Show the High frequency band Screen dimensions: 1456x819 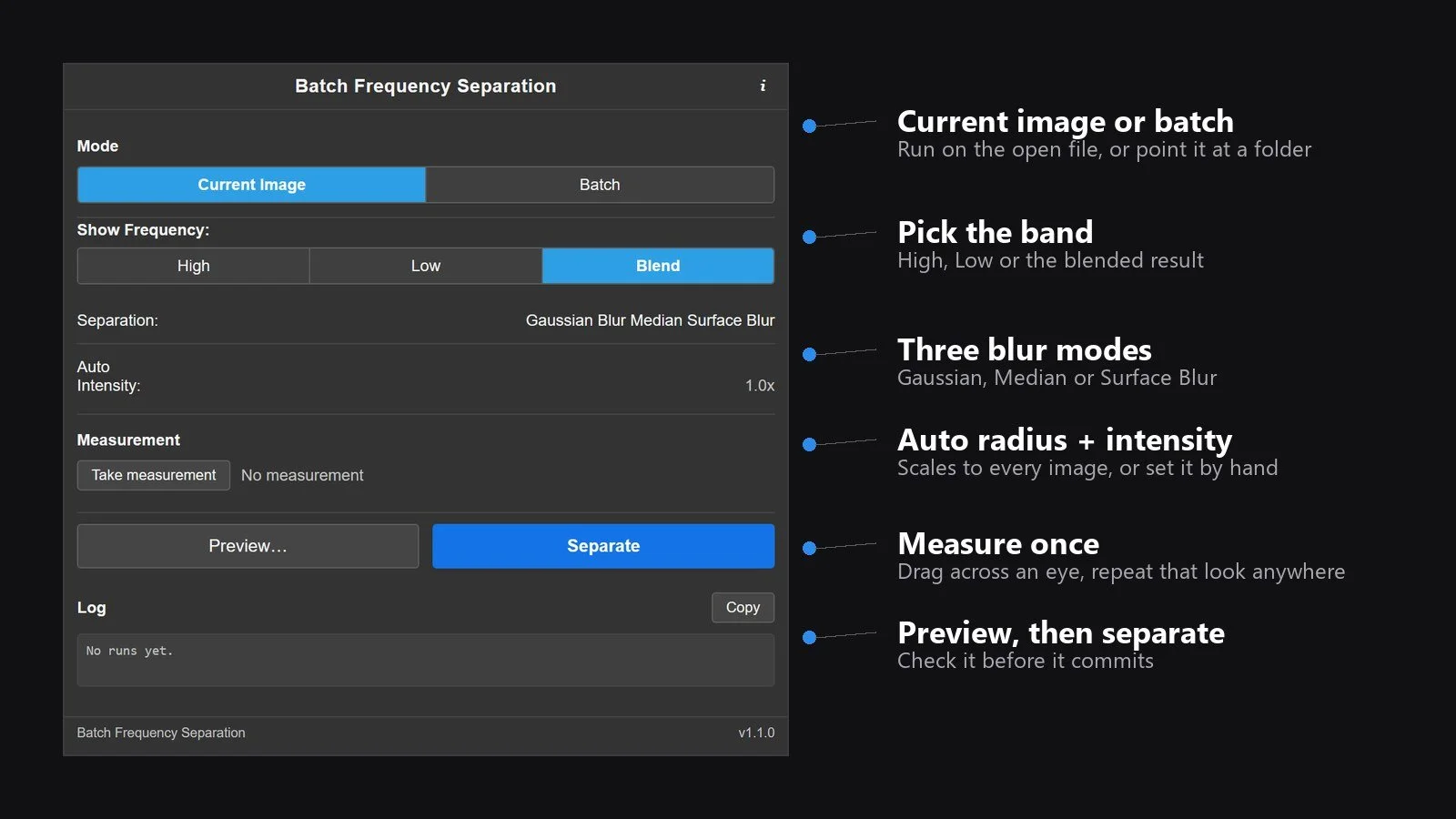pyautogui.click(x=193, y=266)
